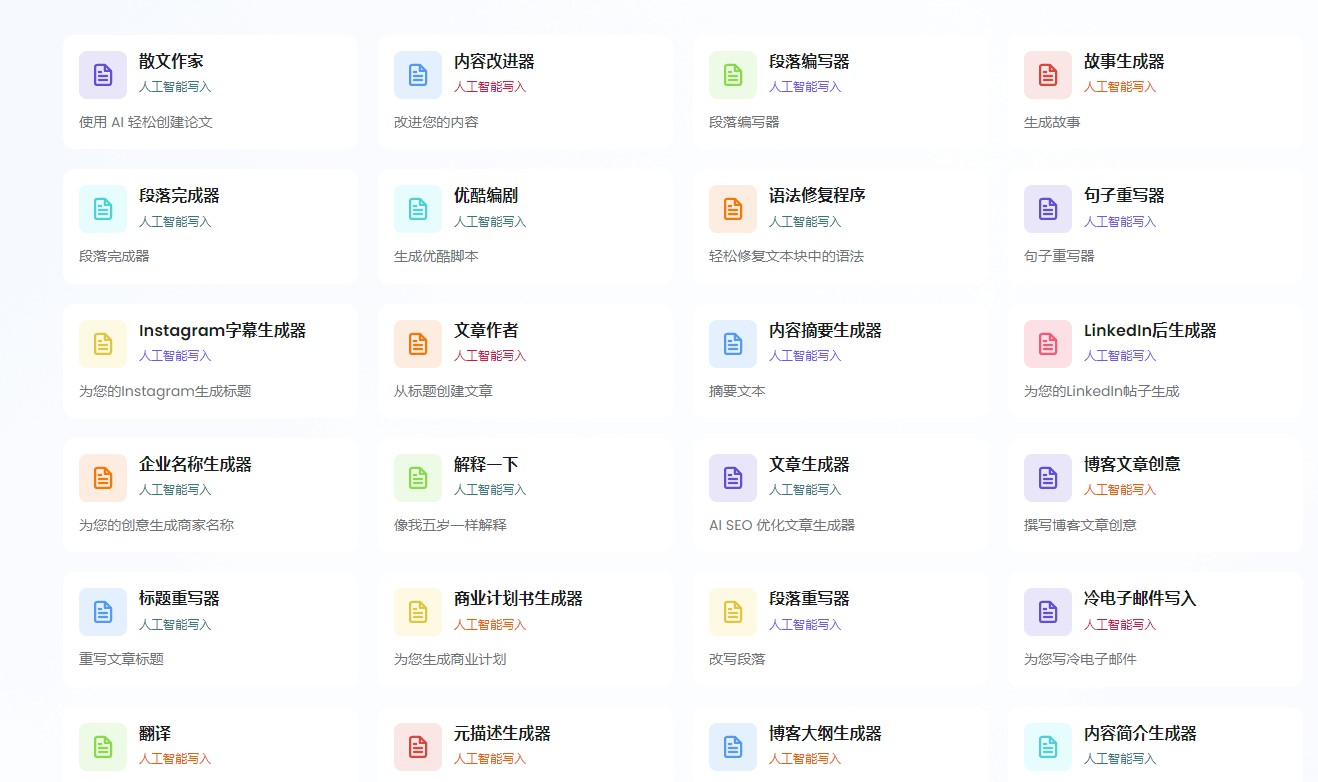Click the purple icon beside 冷电子邮件写入
1318x782 pixels.
pyautogui.click(x=1048, y=612)
